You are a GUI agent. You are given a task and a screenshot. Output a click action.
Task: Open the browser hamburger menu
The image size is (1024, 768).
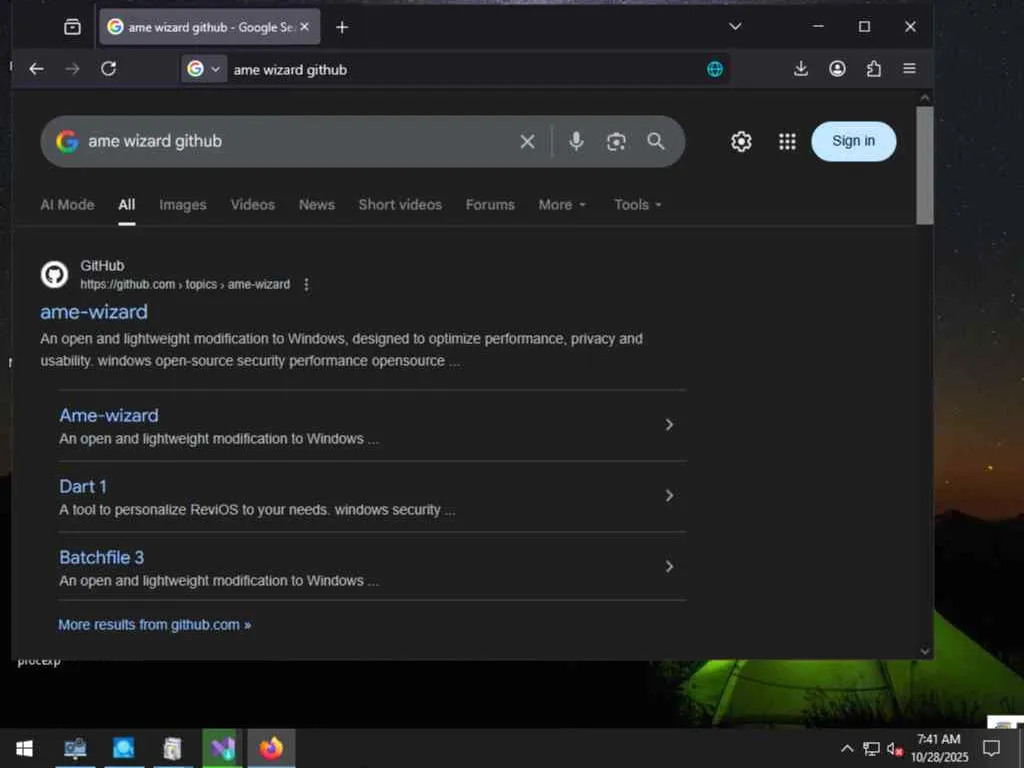point(909,69)
